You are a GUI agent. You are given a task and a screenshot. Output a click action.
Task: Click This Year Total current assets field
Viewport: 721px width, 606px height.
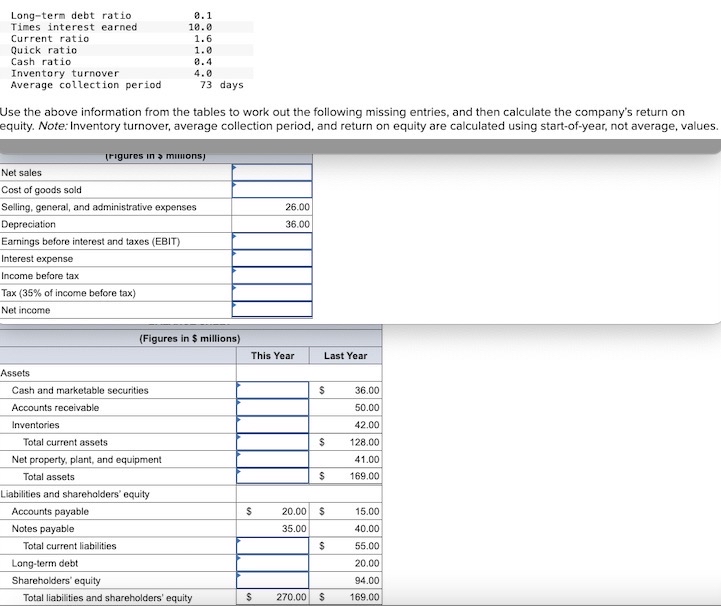(x=273, y=442)
